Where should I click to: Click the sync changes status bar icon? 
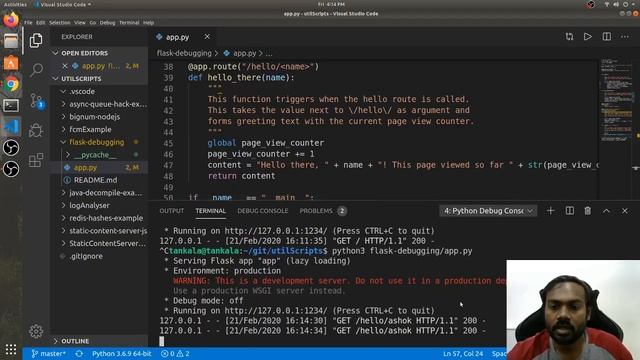79,353
